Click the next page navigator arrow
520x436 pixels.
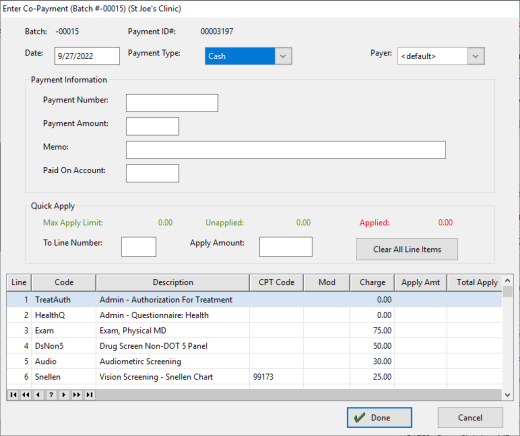pyautogui.click(x=76, y=395)
